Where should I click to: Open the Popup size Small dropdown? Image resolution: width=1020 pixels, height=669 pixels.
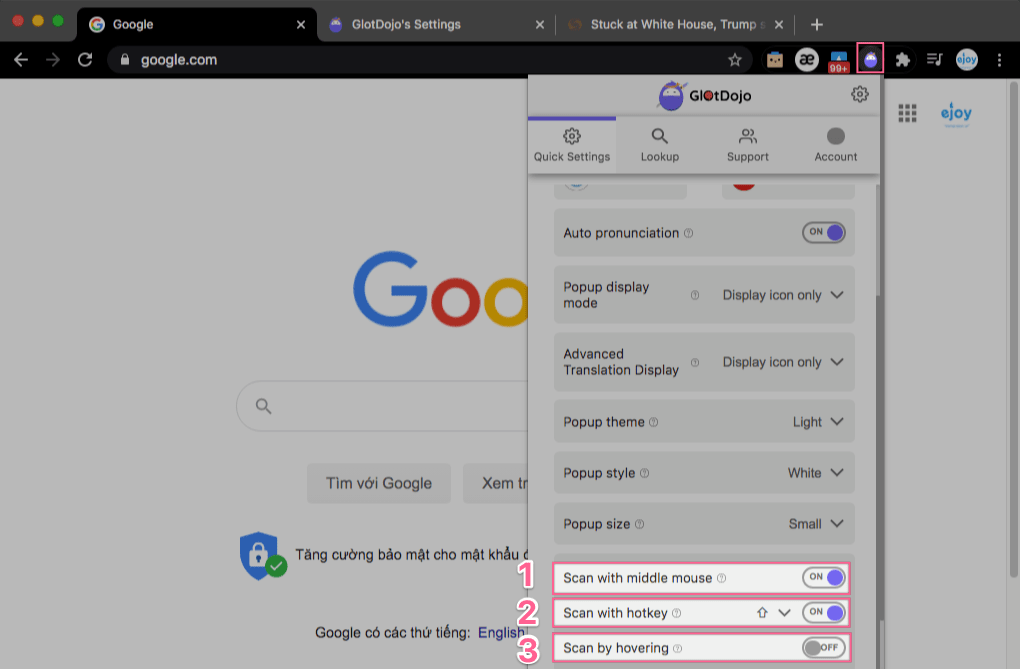tap(816, 523)
